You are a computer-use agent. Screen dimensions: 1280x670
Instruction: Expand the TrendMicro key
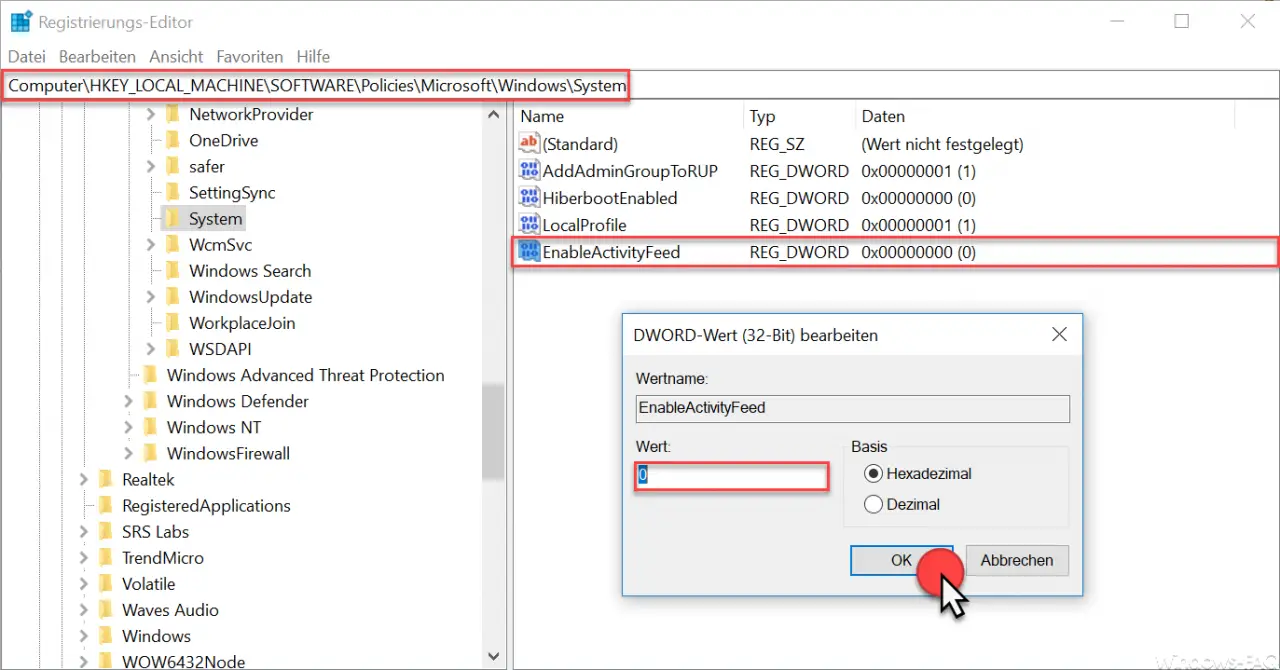[83, 557]
